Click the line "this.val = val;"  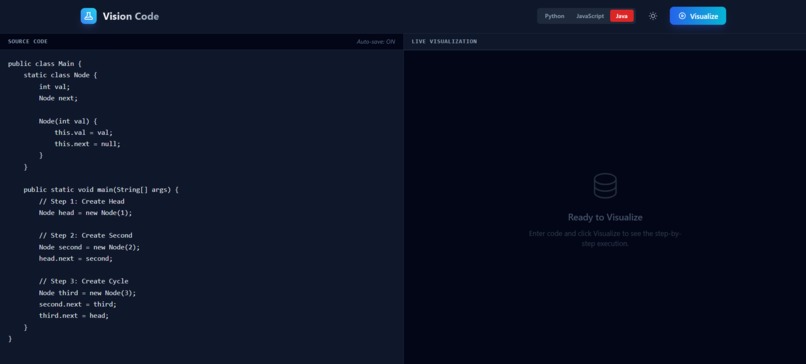(83, 132)
